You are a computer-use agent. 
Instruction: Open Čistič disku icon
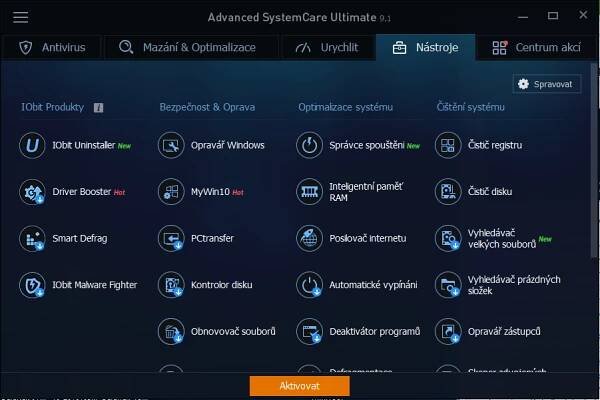pos(448,192)
